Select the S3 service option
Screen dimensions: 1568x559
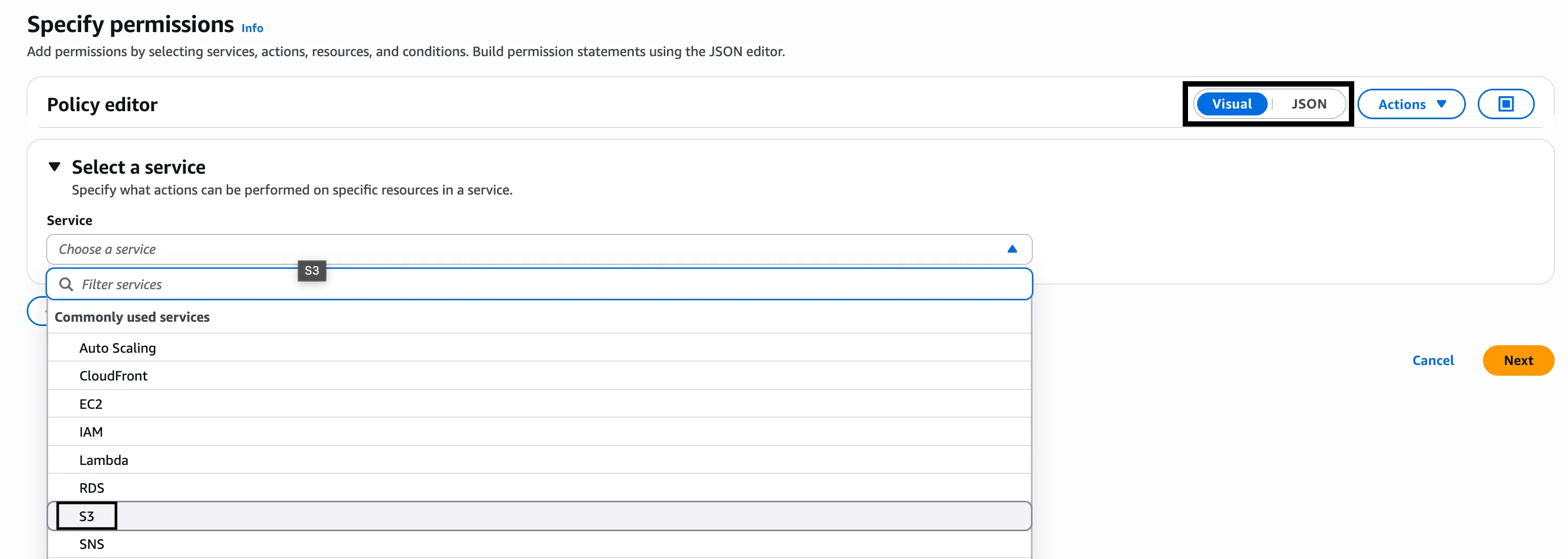[87, 516]
